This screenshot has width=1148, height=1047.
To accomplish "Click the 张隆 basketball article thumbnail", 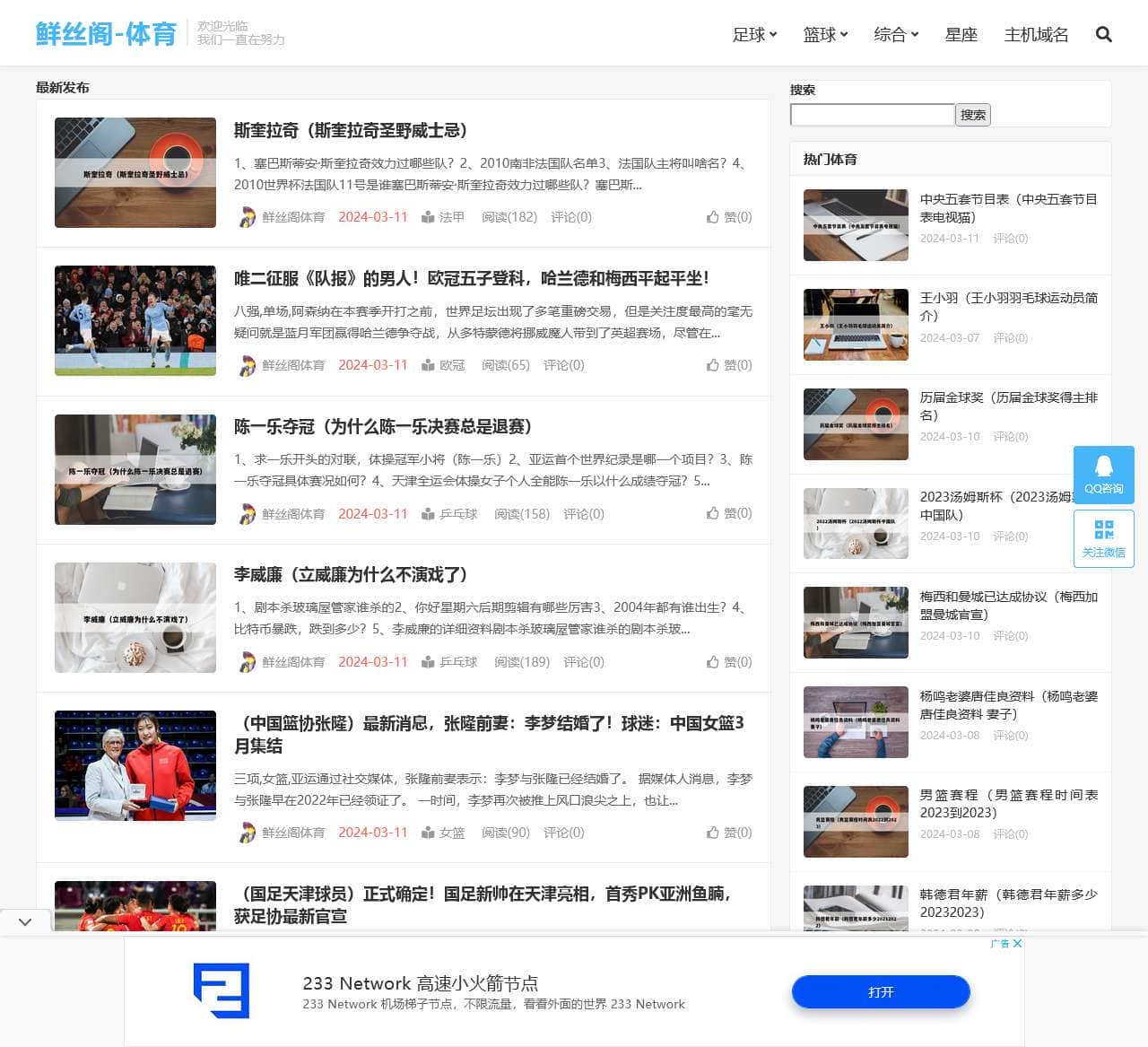I will [135, 765].
